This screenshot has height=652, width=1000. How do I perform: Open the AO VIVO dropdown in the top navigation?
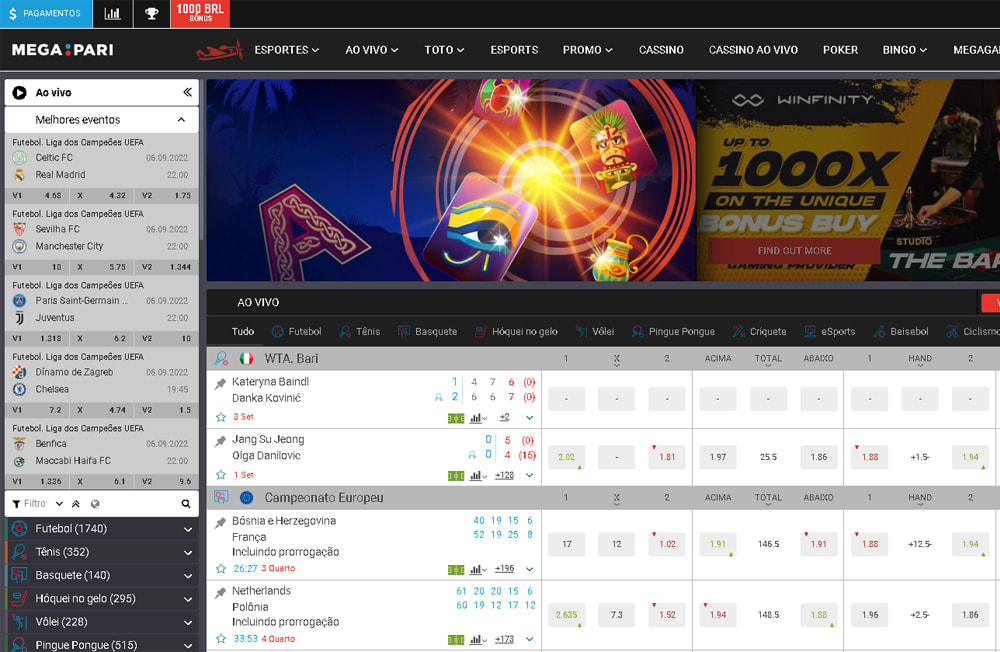372,50
